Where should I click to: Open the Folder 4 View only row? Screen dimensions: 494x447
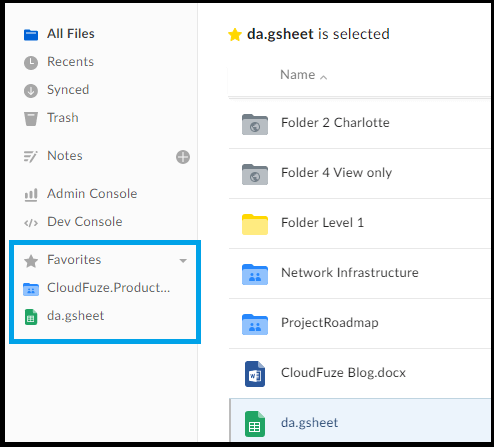[x=359, y=173]
